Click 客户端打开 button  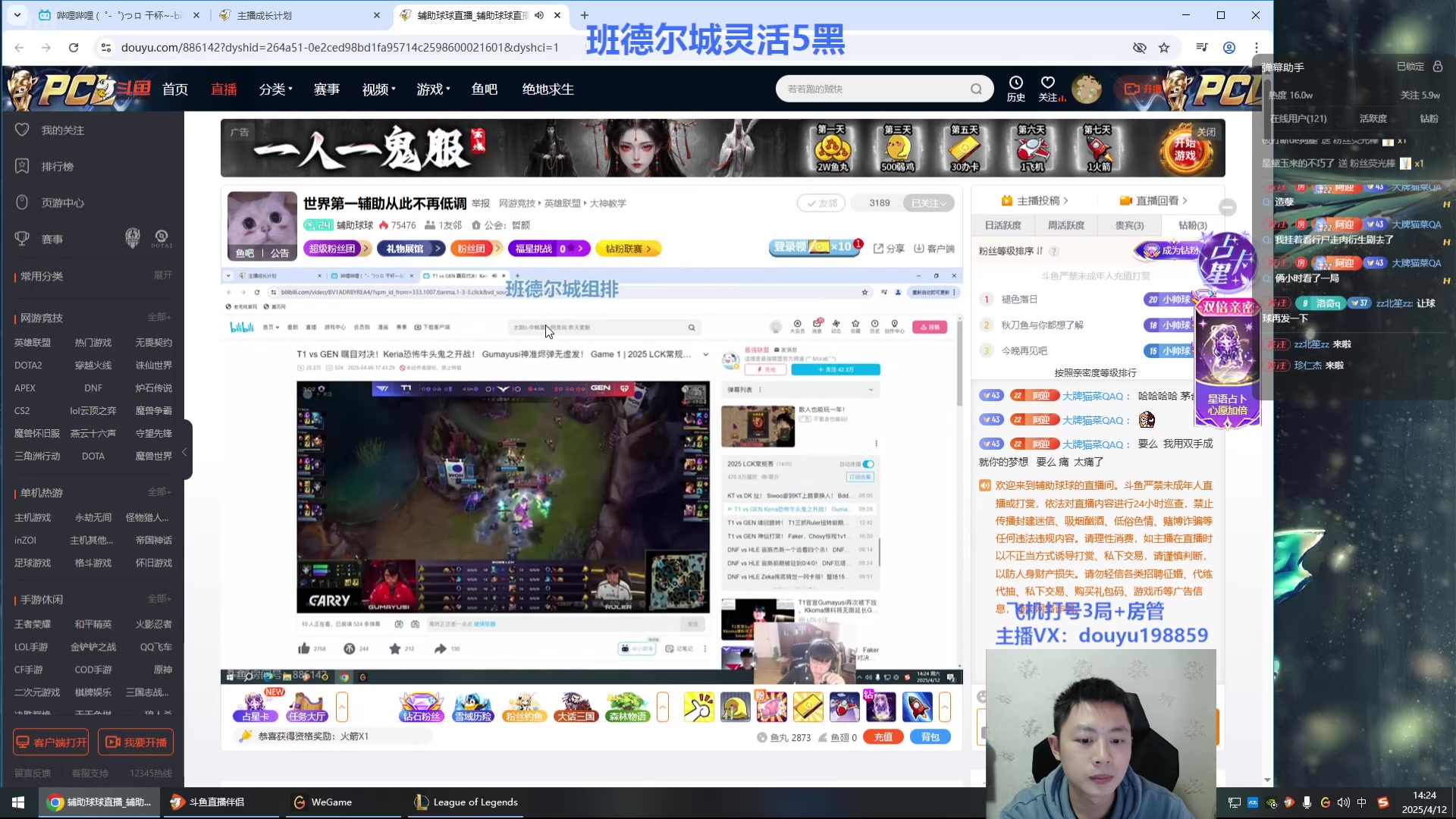coord(51,742)
